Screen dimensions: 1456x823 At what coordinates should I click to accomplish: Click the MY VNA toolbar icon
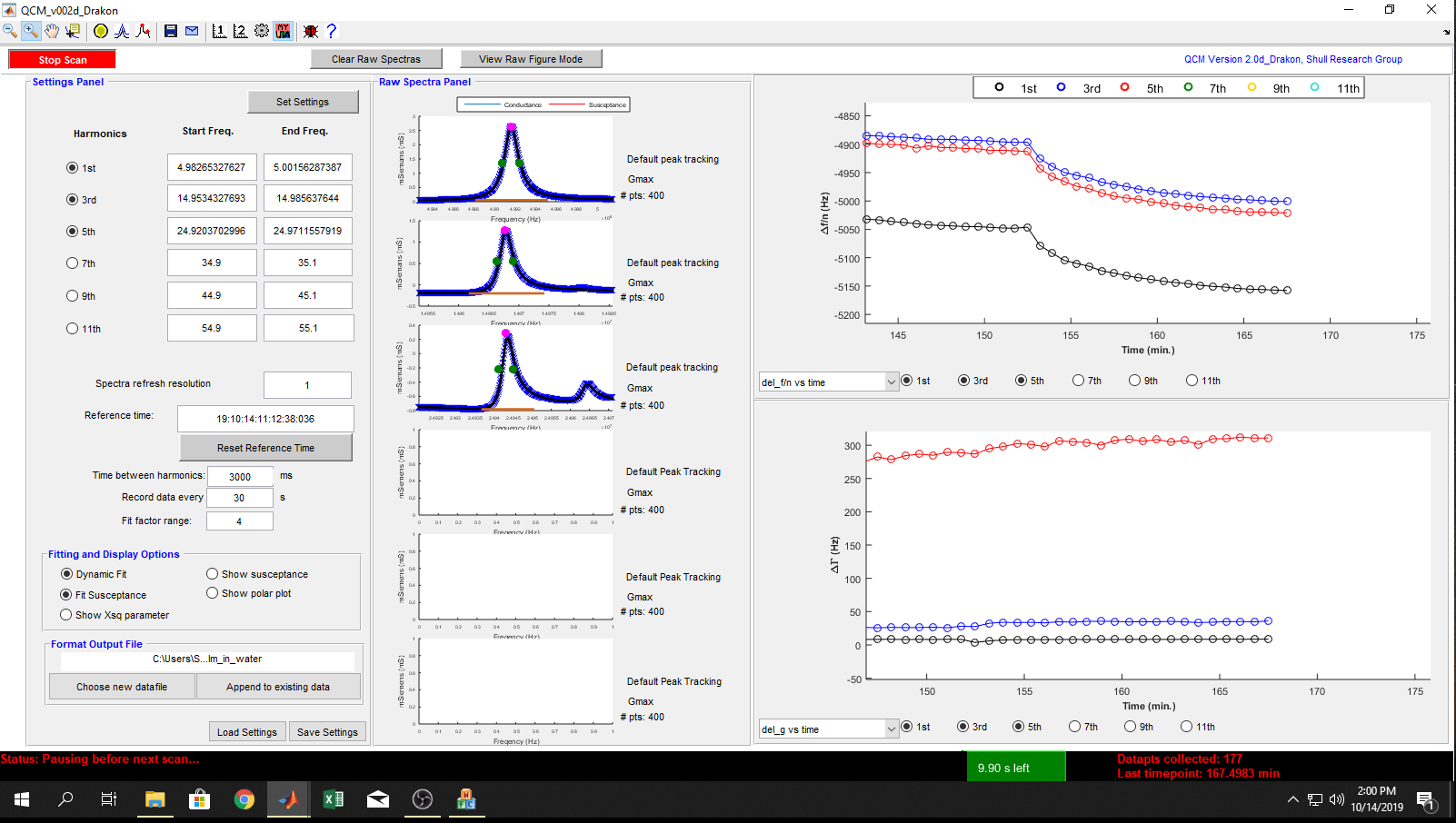pyautogui.click(x=284, y=31)
